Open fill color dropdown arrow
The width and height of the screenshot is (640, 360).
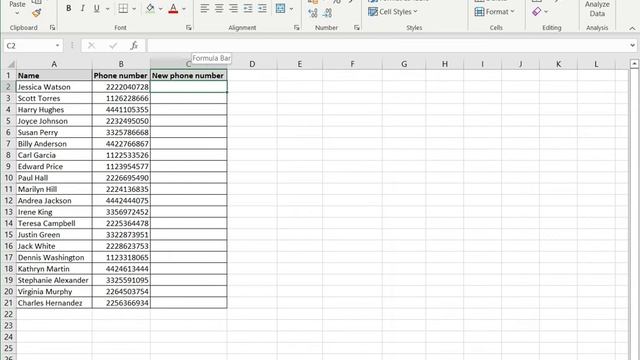[x=160, y=9]
